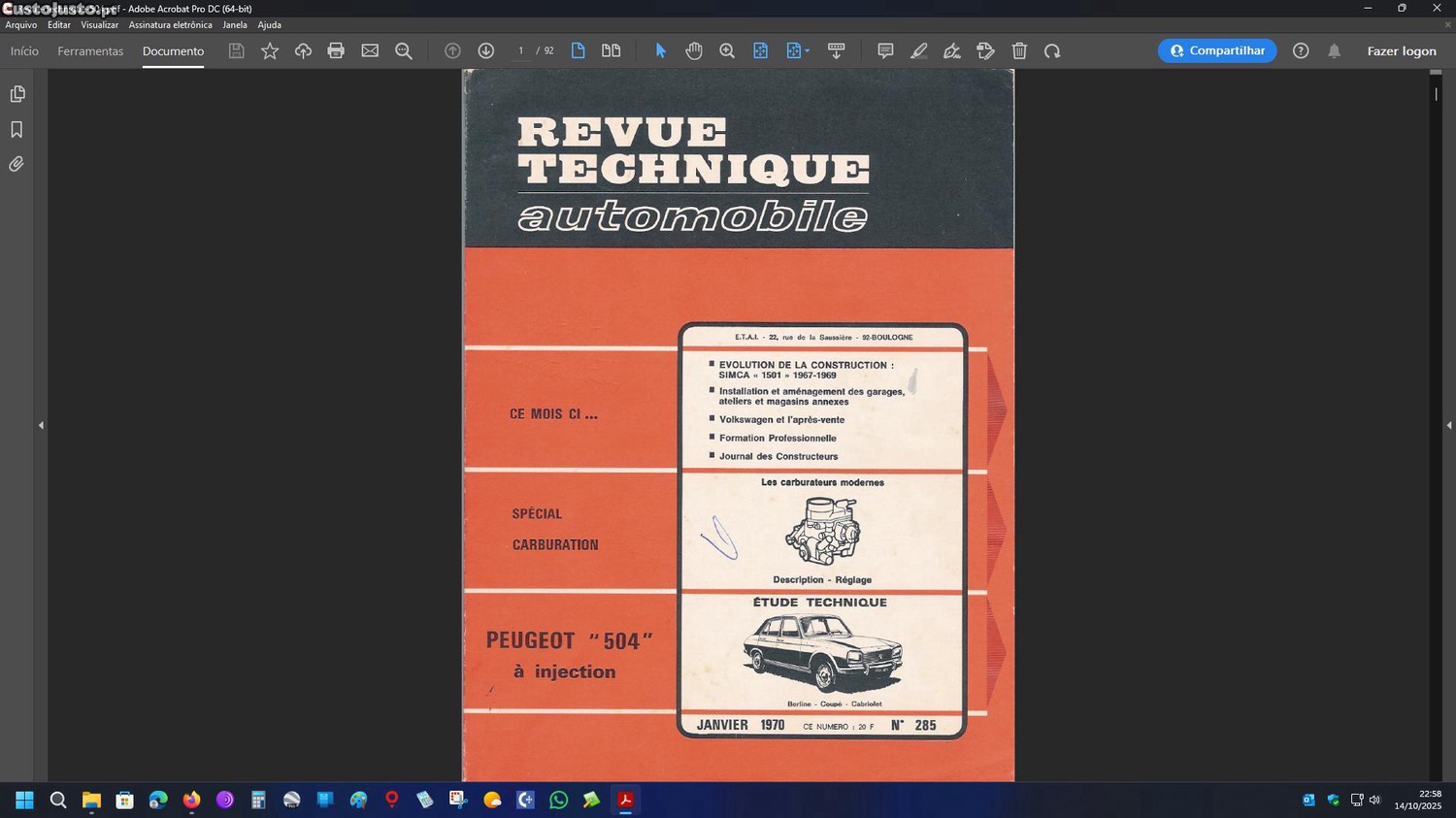This screenshot has width=1456, height=818.
Task: Switch to the Ferramentas tab
Action: pos(90,50)
